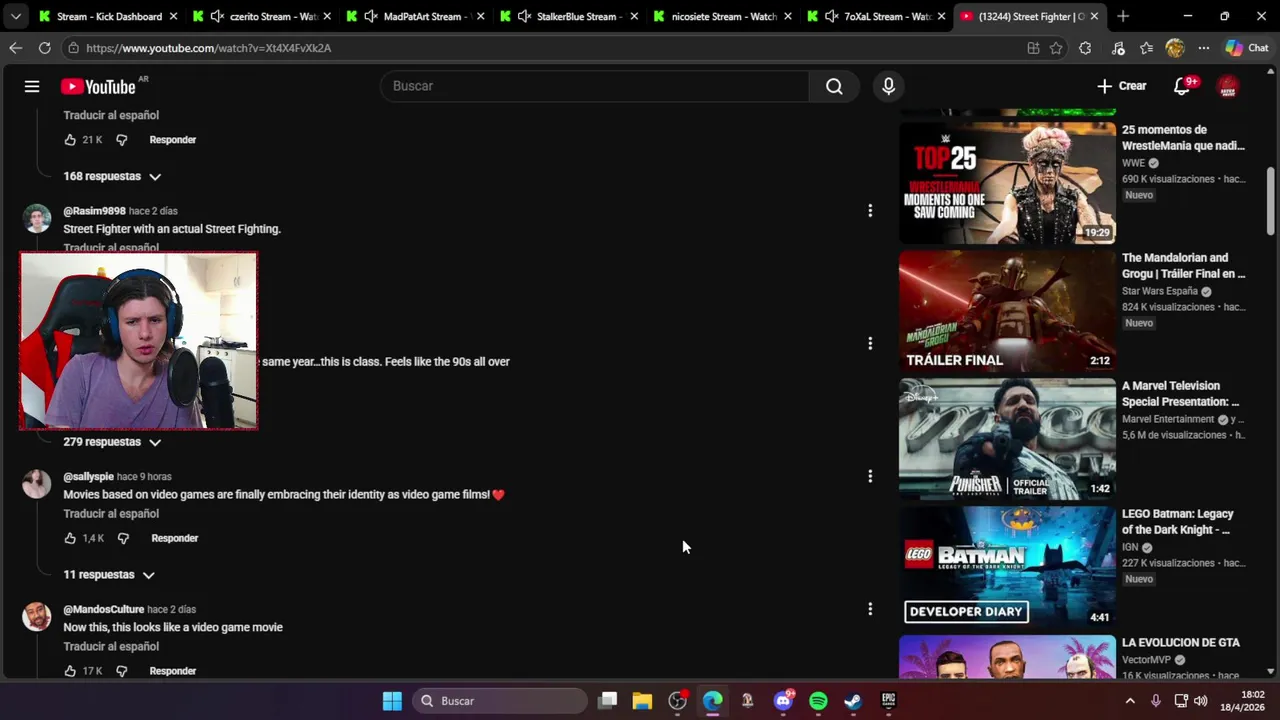Viewport: 1280px width, 720px height.
Task: Open options menu for @Rasim9898 comment
Action: (x=870, y=211)
